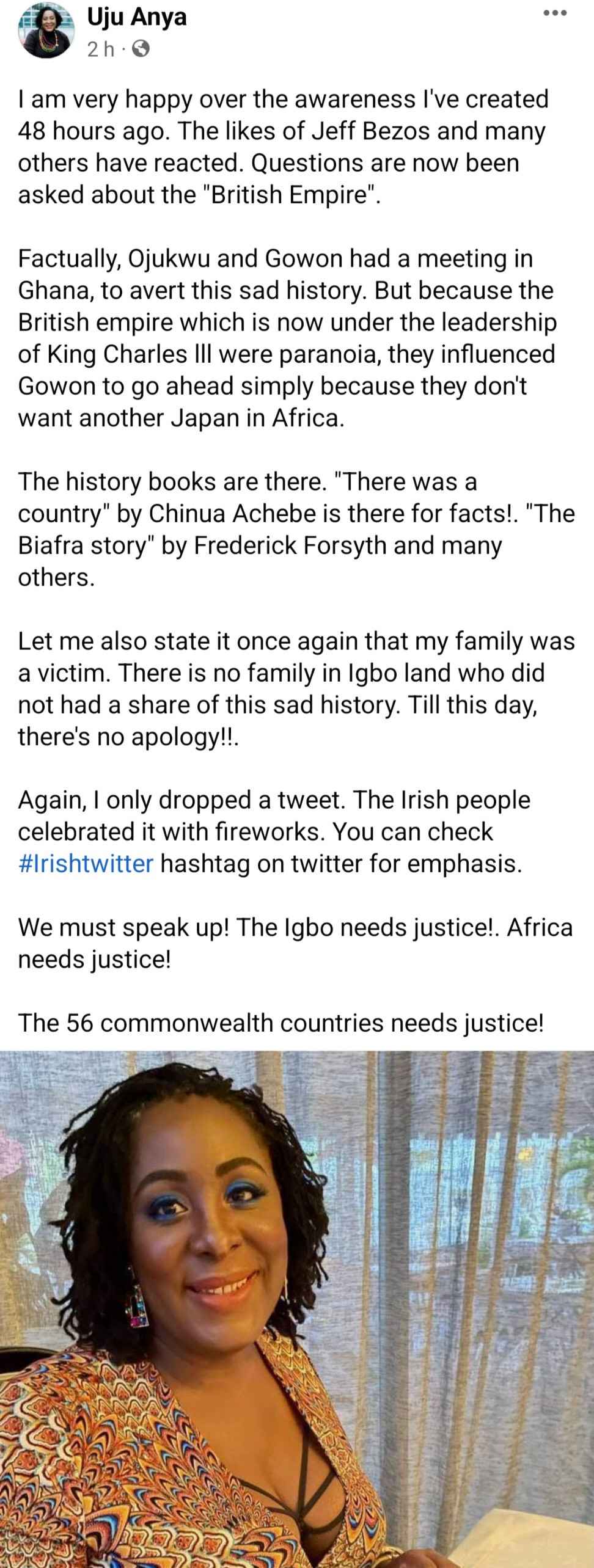The height and width of the screenshot is (1568, 594).
Task: Click the public globe privacy icon
Action: coord(140,50)
